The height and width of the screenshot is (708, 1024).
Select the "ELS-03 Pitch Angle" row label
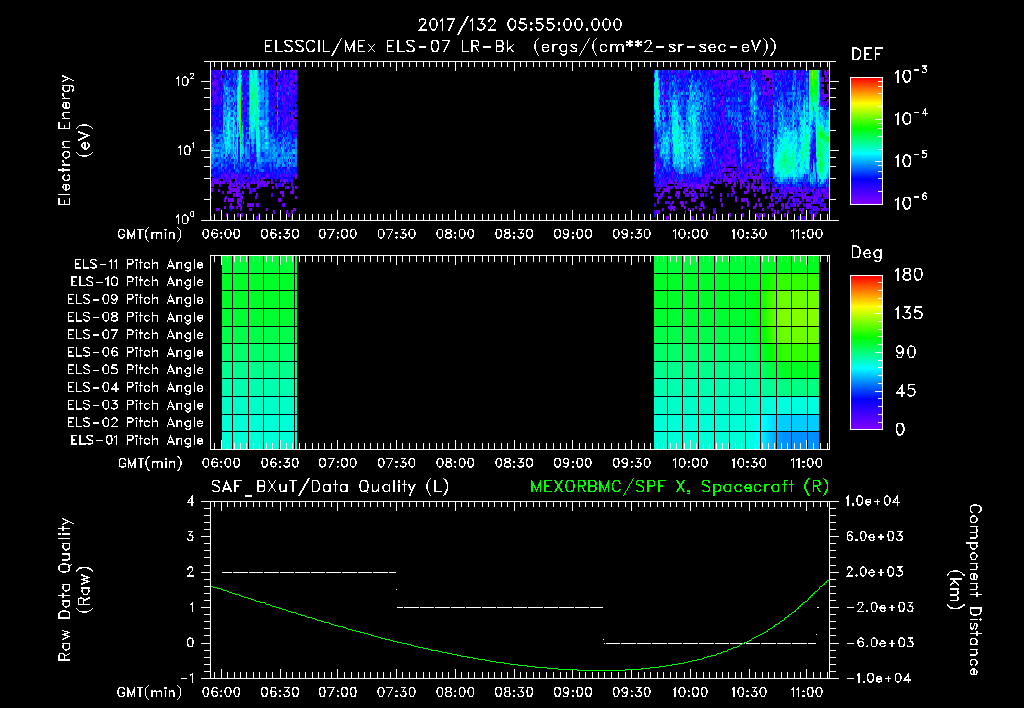point(136,406)
